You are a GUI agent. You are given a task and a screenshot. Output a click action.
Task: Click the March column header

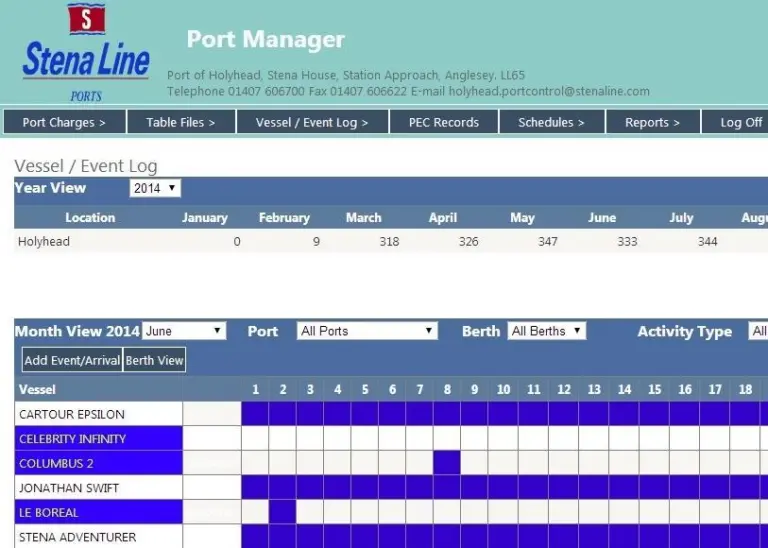pyautogui.click(x=363, y=217)
